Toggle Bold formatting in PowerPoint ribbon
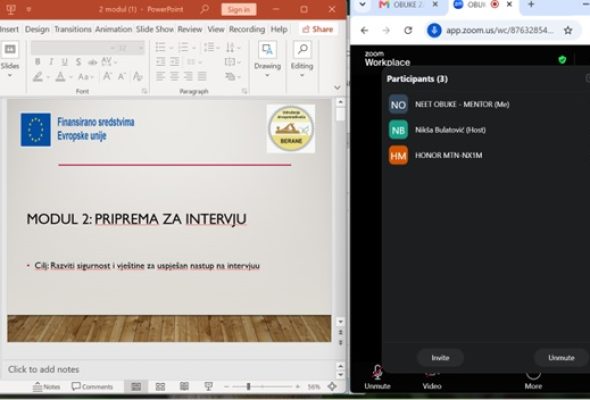590x400 pixels. coord(38,62)
